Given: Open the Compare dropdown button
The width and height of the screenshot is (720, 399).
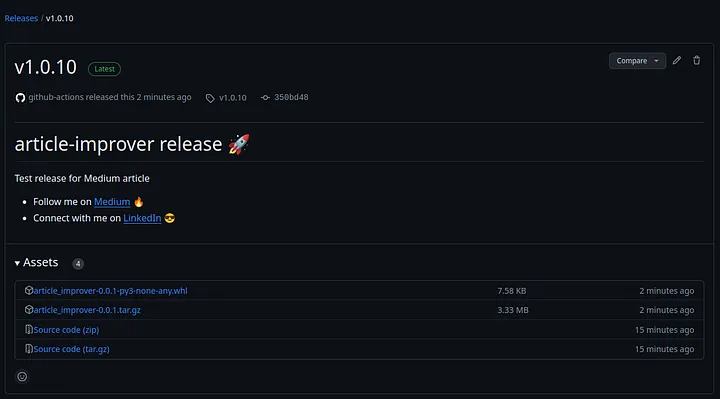Looking at the screenshot, I should click(x=637, y=61).
